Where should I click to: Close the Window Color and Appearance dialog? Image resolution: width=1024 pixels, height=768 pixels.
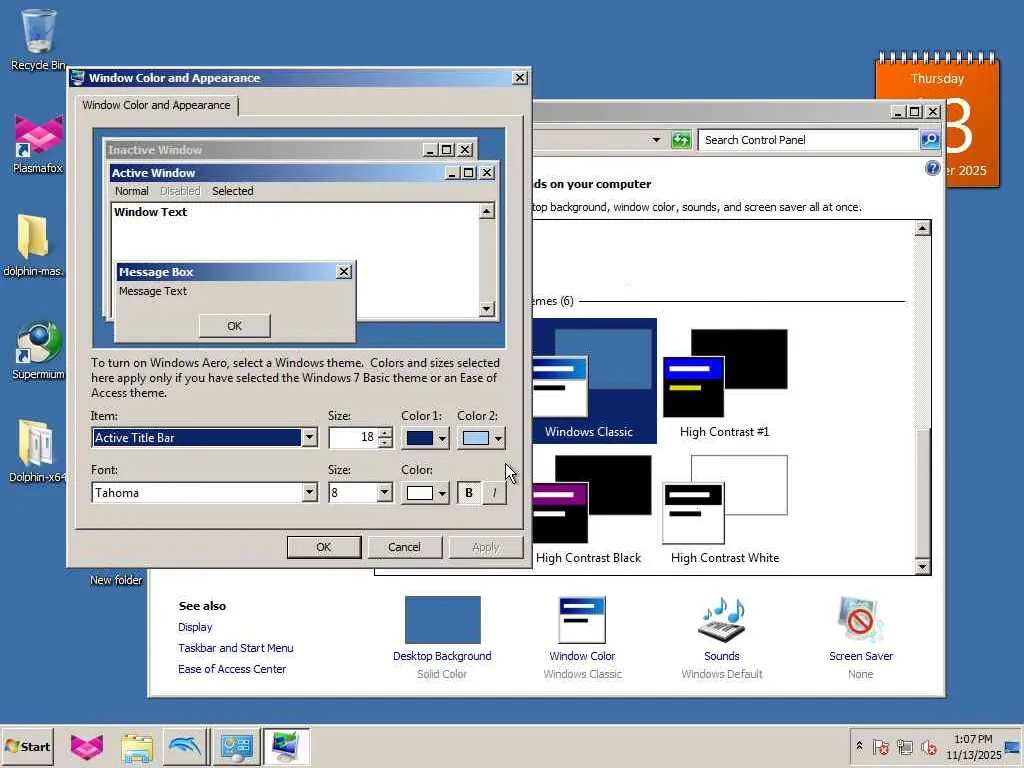pyautogui.click(x=520, y=78)
